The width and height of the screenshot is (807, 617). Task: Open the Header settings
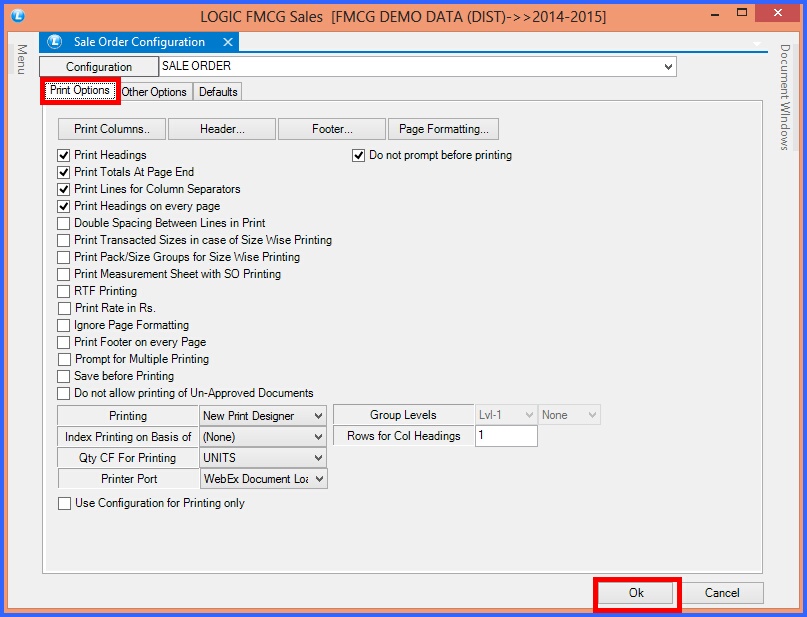pos(222,129)
